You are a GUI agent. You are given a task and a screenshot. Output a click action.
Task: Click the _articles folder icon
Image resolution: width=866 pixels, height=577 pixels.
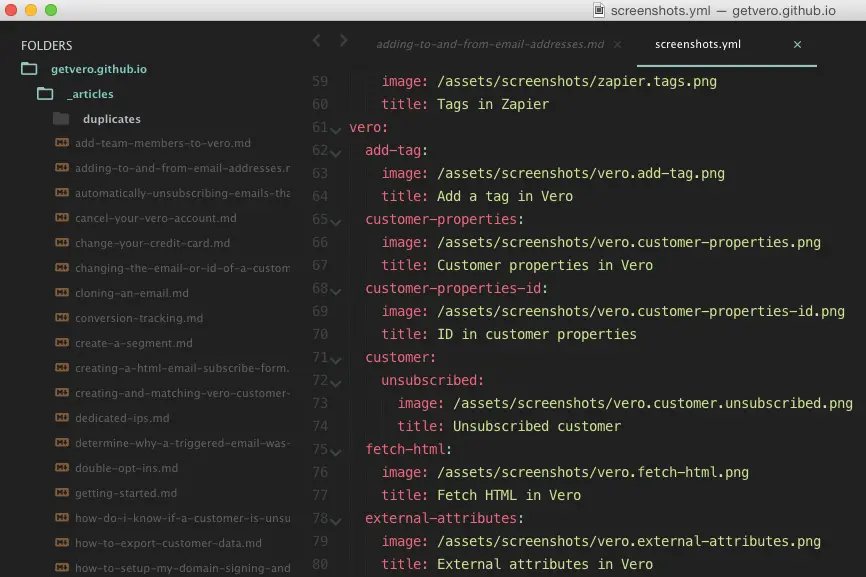(x=46, y=94)
